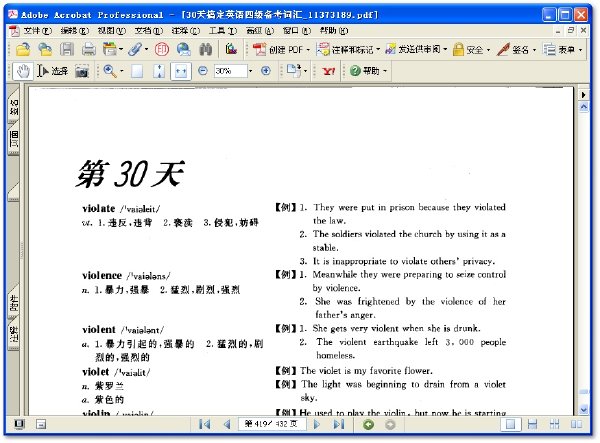Open the 帮助 menu in menu bar

334,31
